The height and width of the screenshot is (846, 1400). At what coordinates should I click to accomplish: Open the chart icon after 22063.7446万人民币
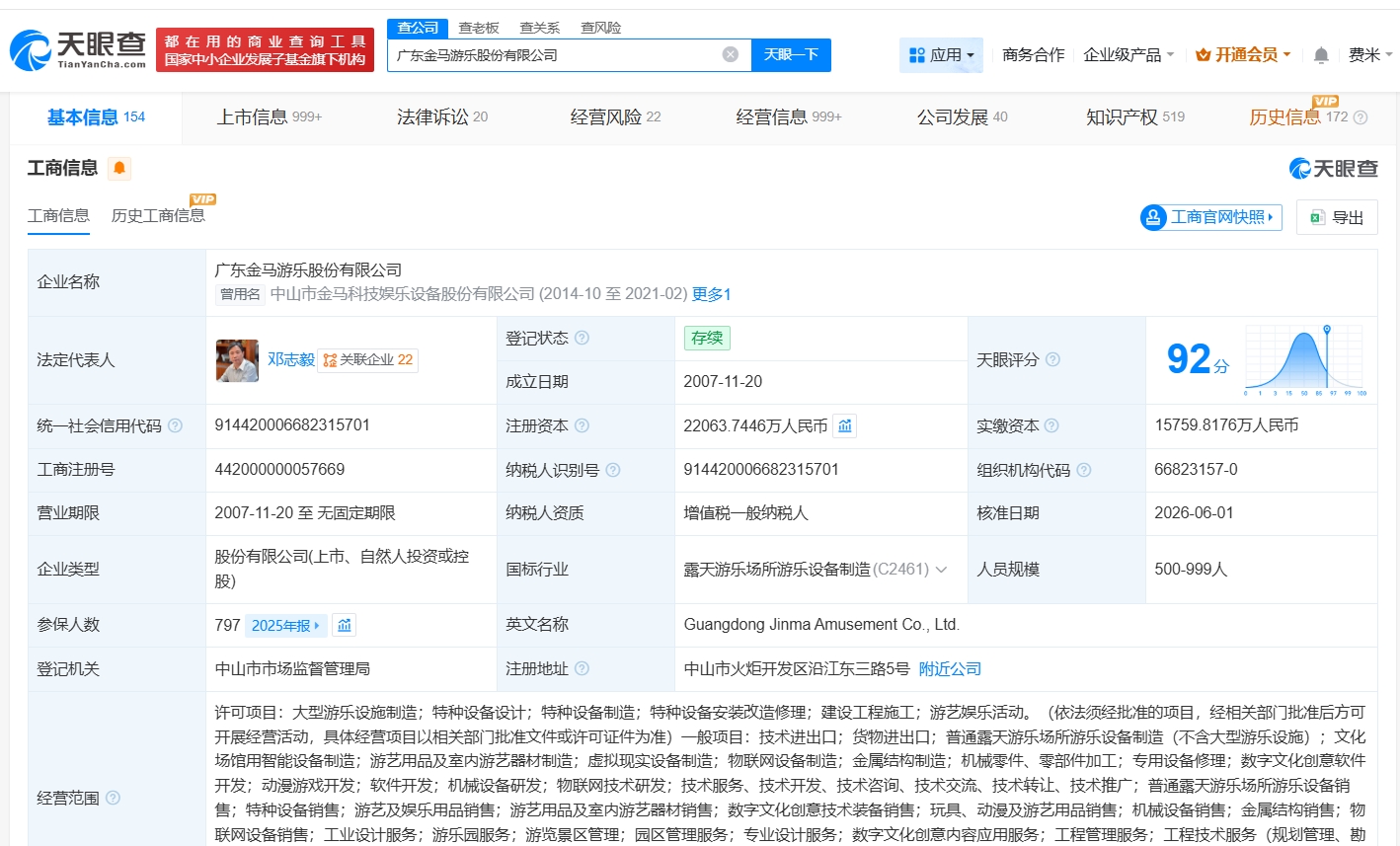[x=845, y=425]
